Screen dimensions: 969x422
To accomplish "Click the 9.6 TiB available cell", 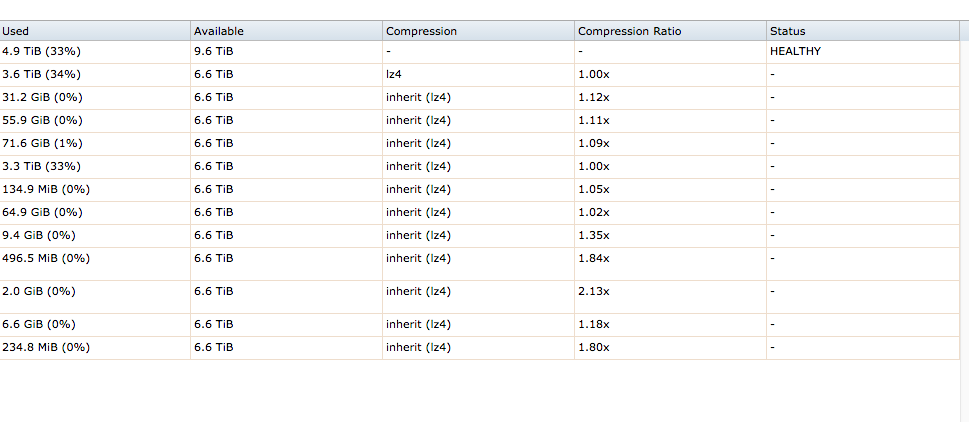I will [x=213, y=51].
